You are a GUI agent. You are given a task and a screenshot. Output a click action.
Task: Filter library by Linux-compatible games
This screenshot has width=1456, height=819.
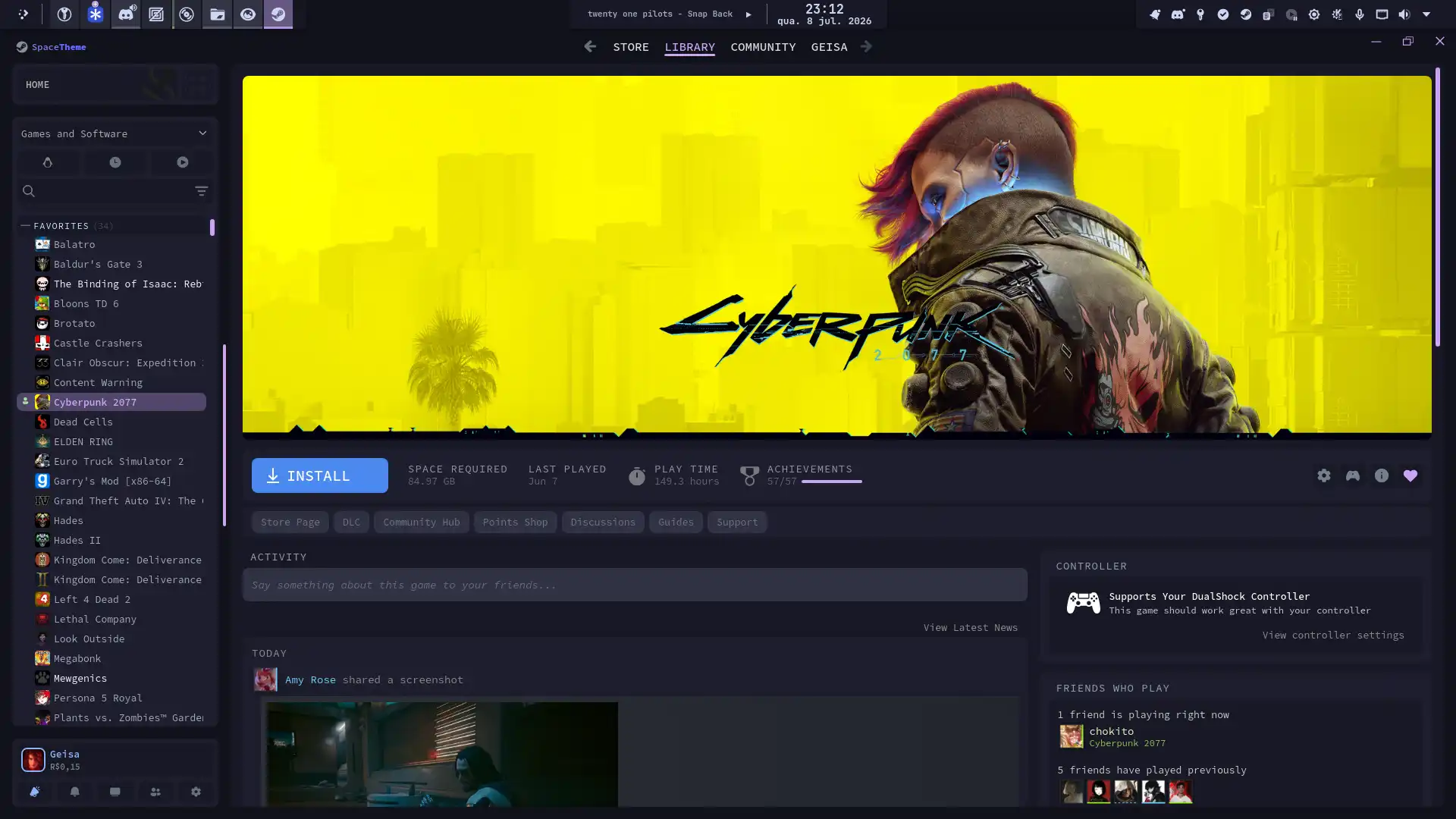click(x=47, y=162)
